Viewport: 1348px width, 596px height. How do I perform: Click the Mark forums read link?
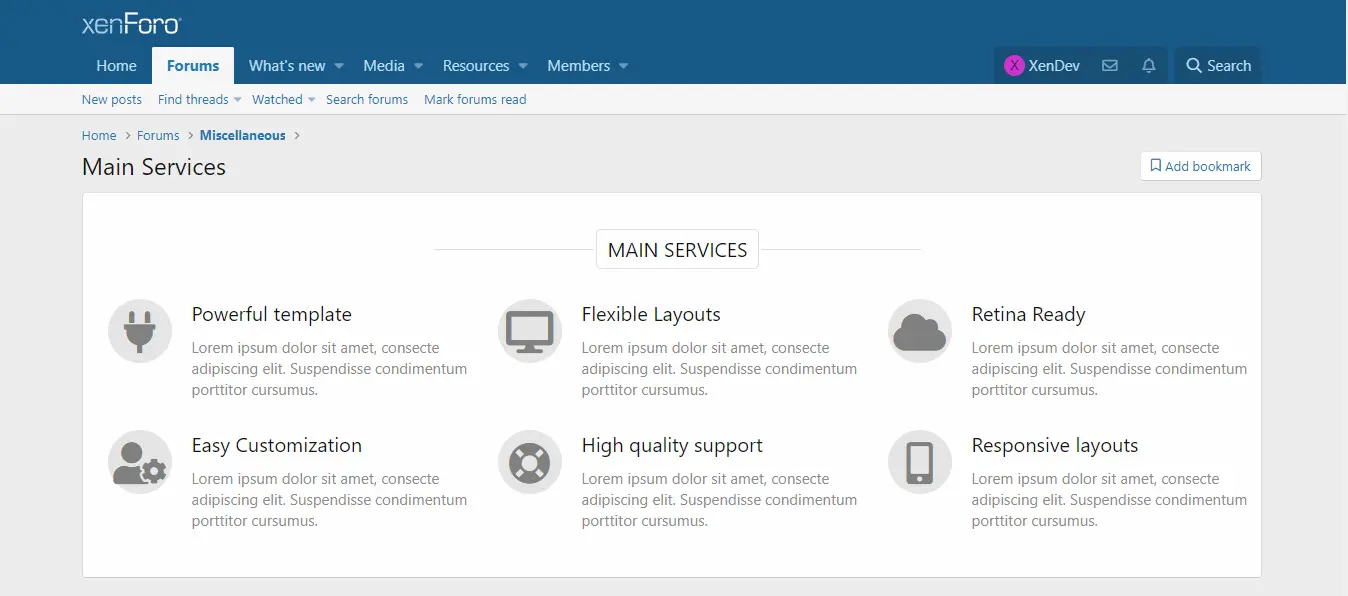coord(475,99)
